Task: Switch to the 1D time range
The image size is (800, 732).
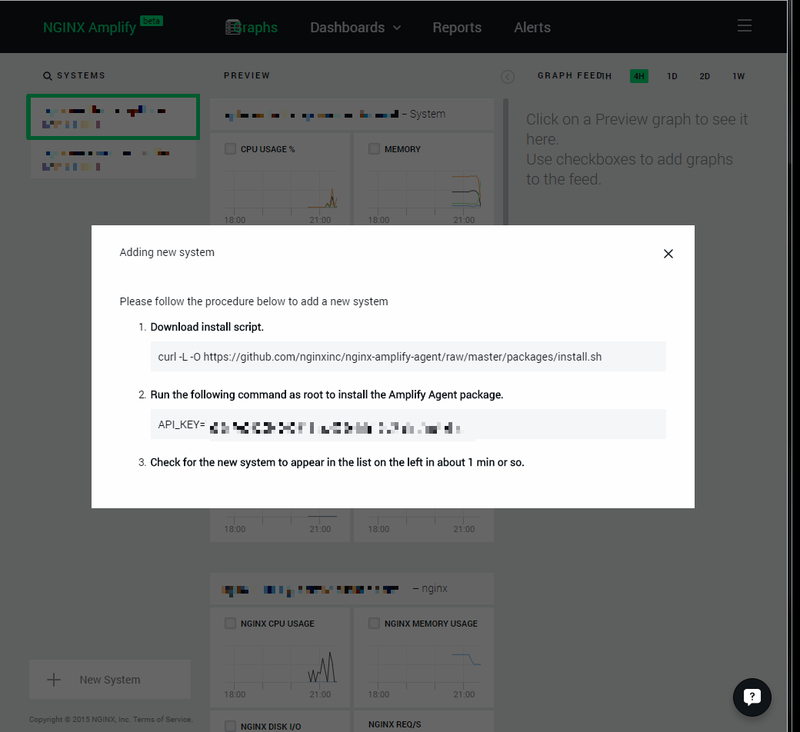Action: [672, 76]
